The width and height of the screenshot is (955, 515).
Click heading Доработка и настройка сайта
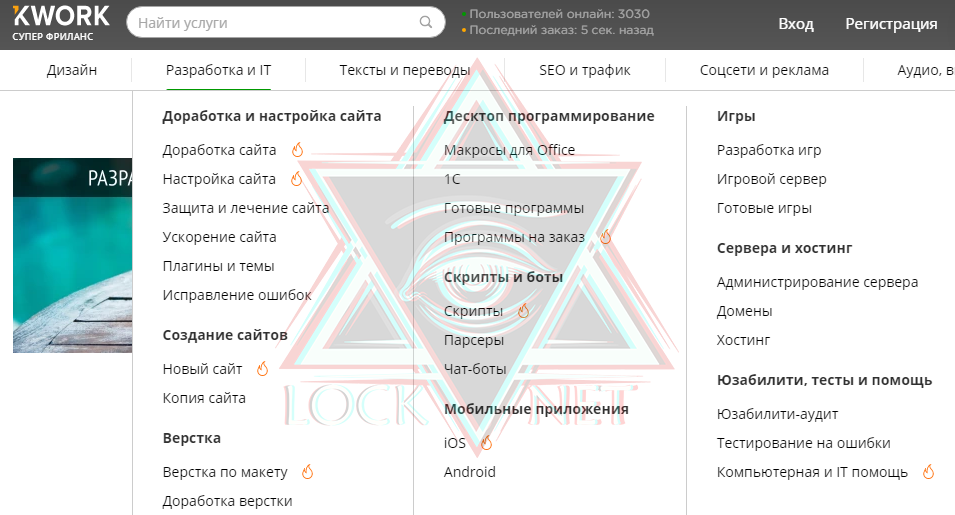[x=272, y=116]
